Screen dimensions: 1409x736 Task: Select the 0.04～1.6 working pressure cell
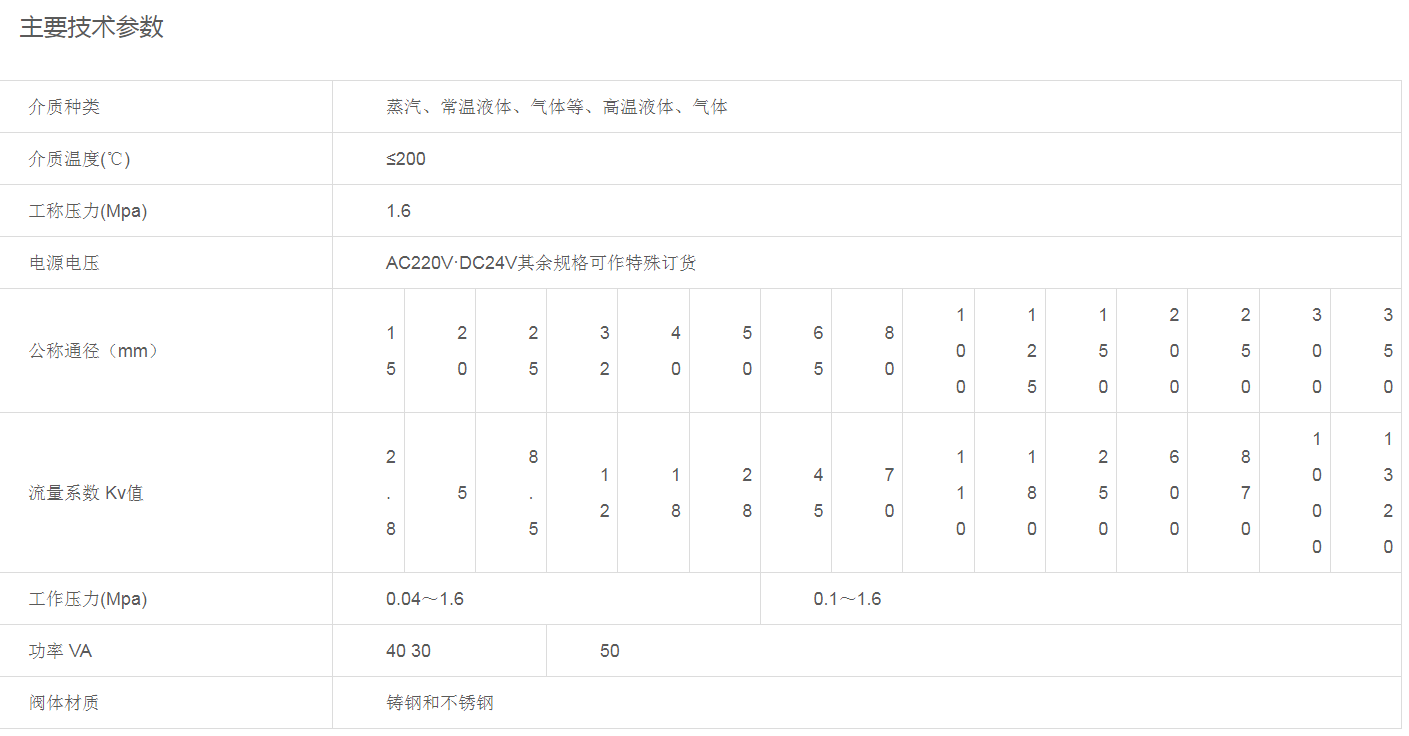point(425,599)
